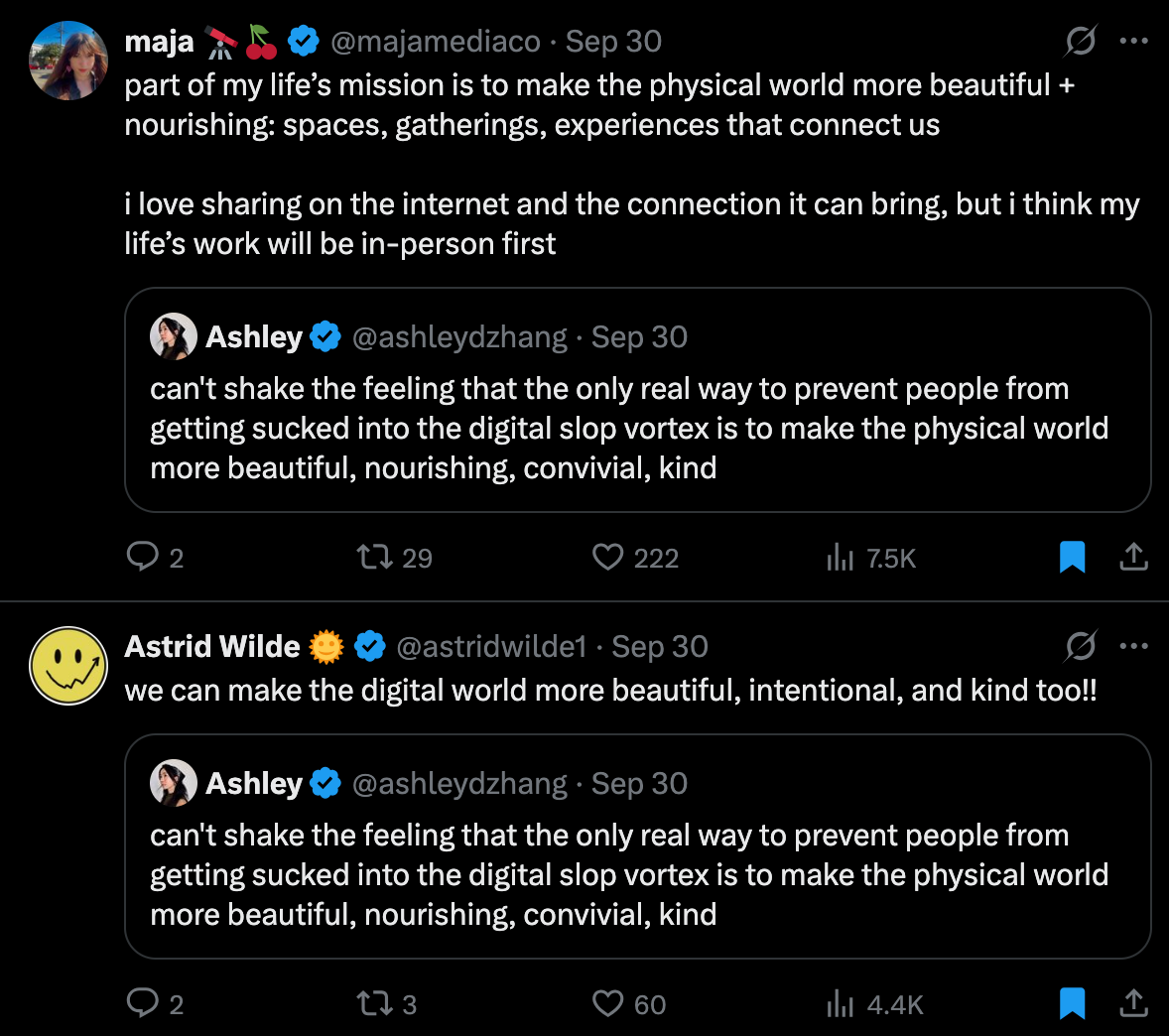The height and width of the screenshot is (1036, 1169).
Task: View analytics showing 4.4K views
Action: click(x=841, y=1004)
